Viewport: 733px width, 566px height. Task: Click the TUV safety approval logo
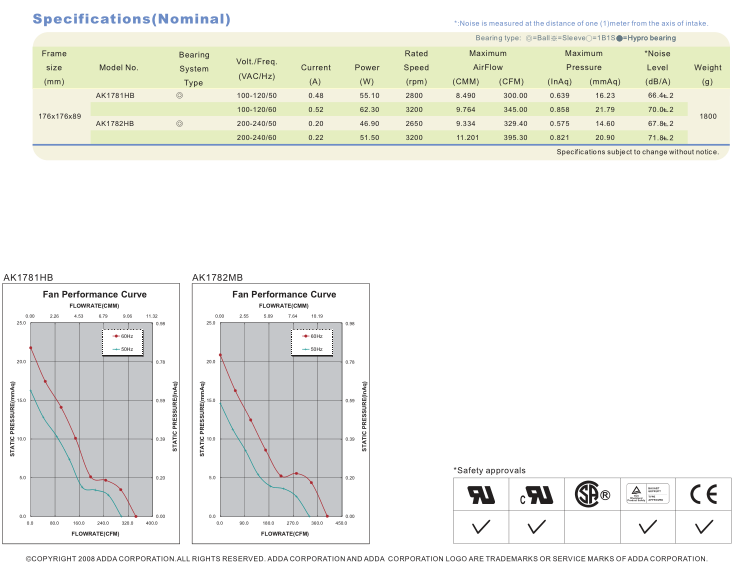click(647, 494)
